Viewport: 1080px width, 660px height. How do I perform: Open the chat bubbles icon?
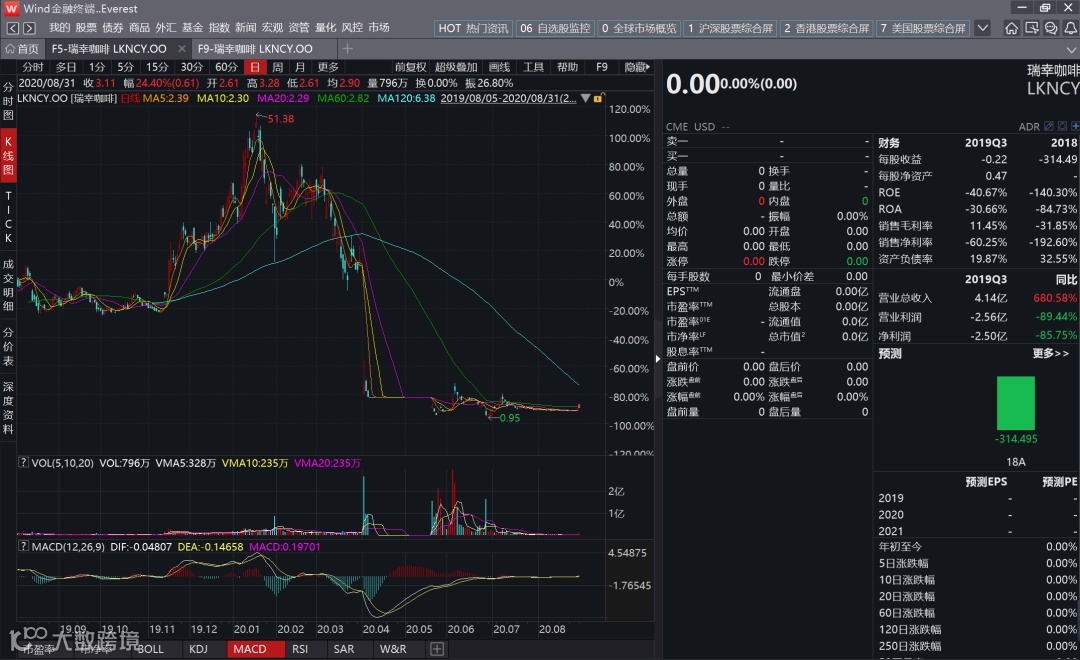[1051, 28]
